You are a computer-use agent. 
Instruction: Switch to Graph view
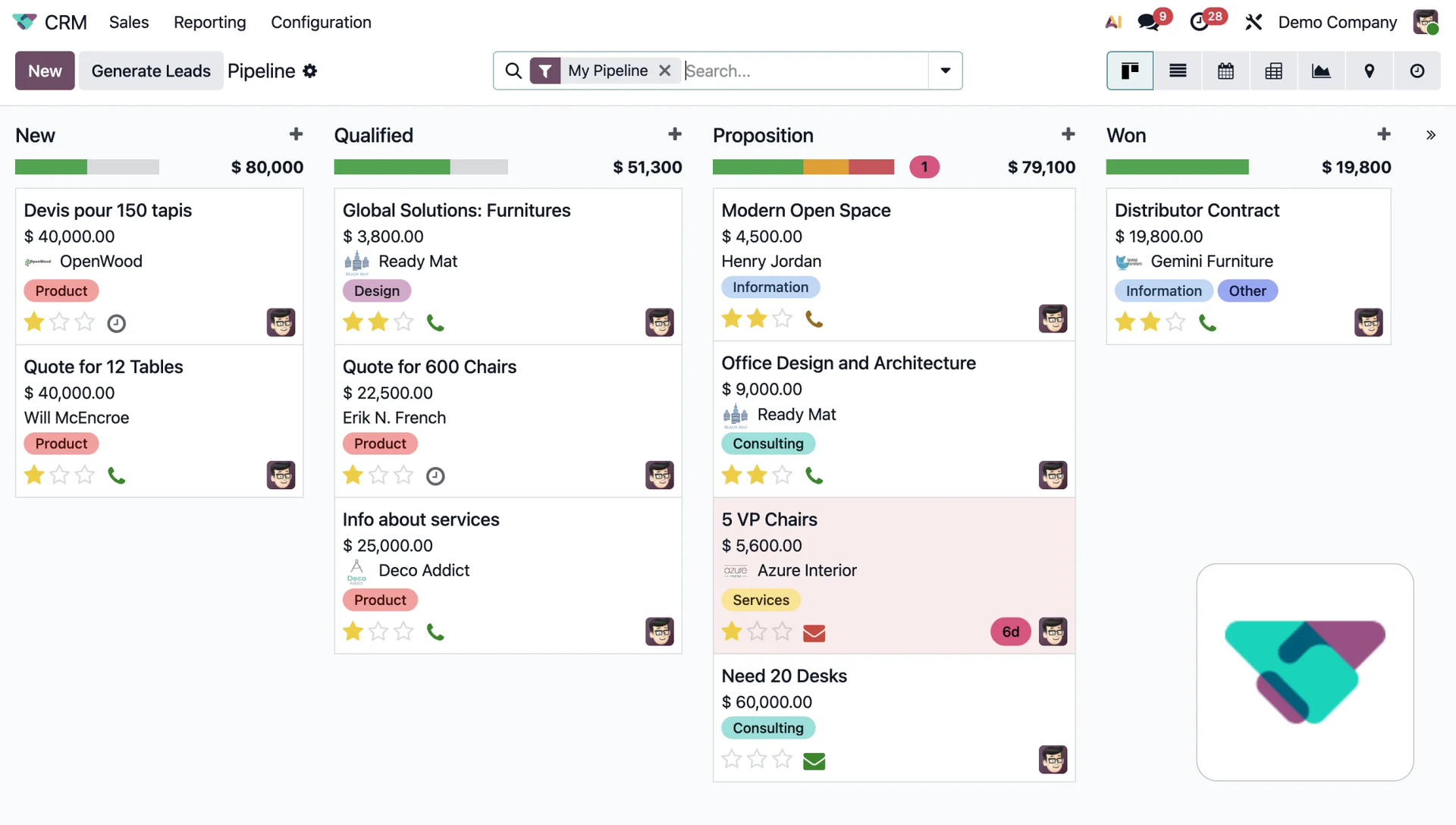click(x=1321, y=71)
